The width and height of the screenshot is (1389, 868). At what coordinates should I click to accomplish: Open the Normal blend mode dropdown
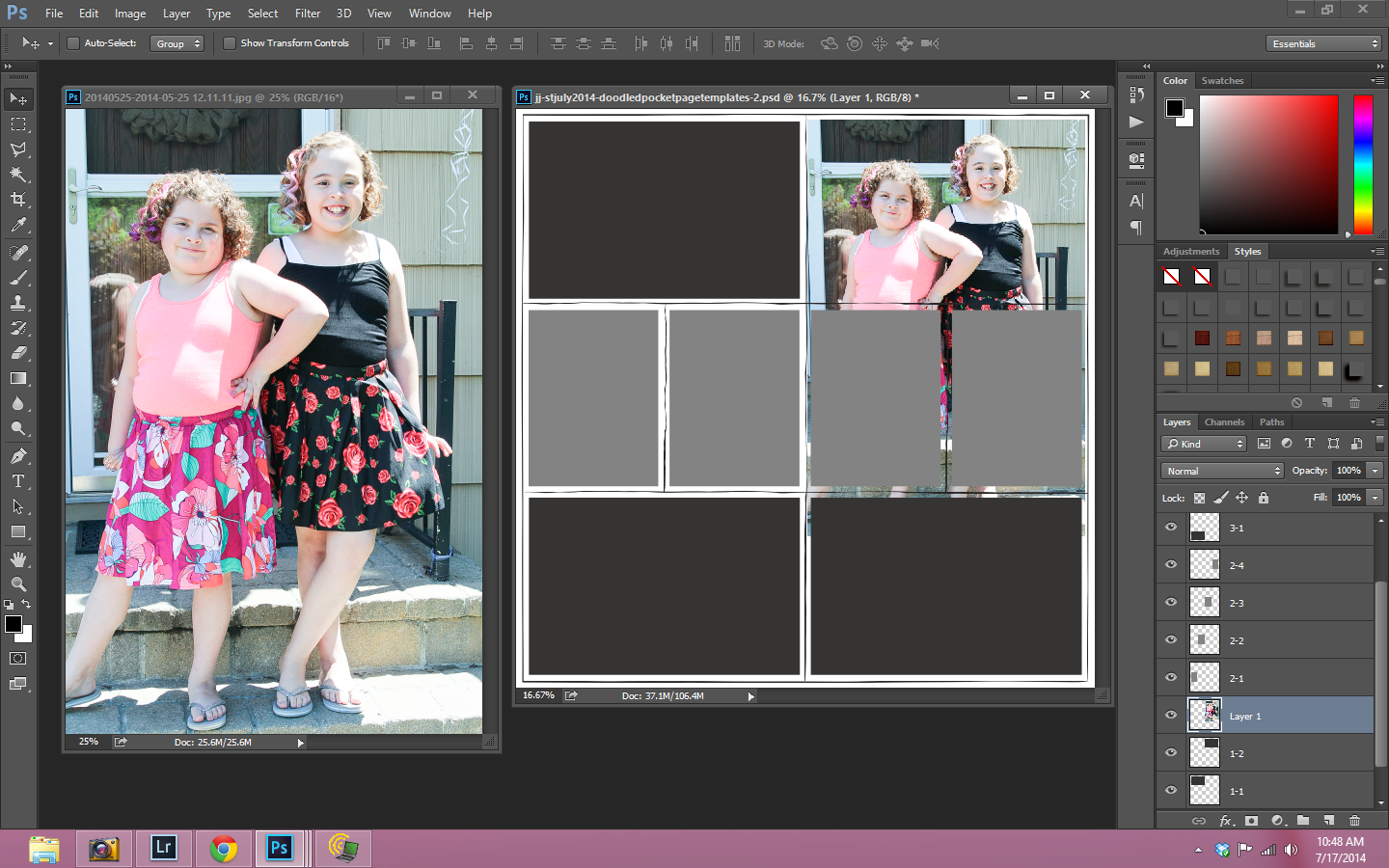point(1222,471)
